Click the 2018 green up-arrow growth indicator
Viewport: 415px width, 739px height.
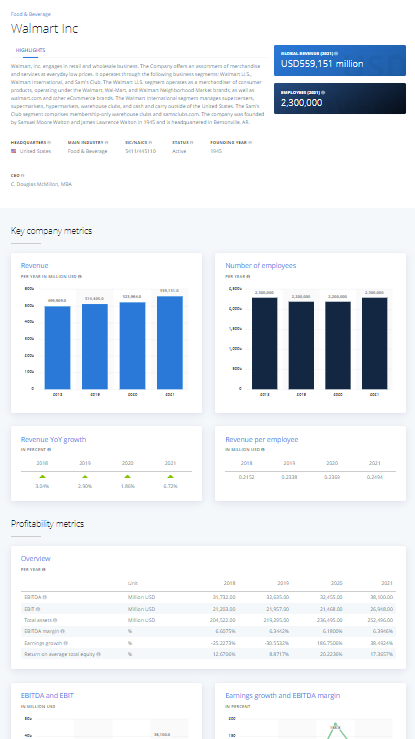click(x=42, y=476)
